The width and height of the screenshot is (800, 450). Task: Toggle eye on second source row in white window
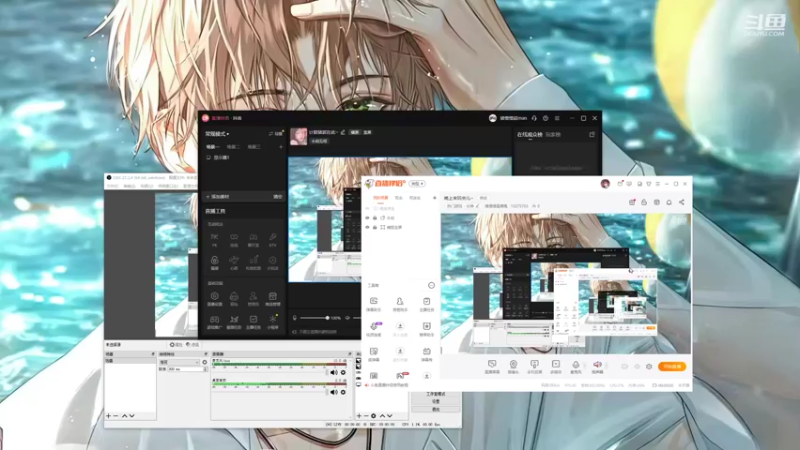(x=367, y=227)
